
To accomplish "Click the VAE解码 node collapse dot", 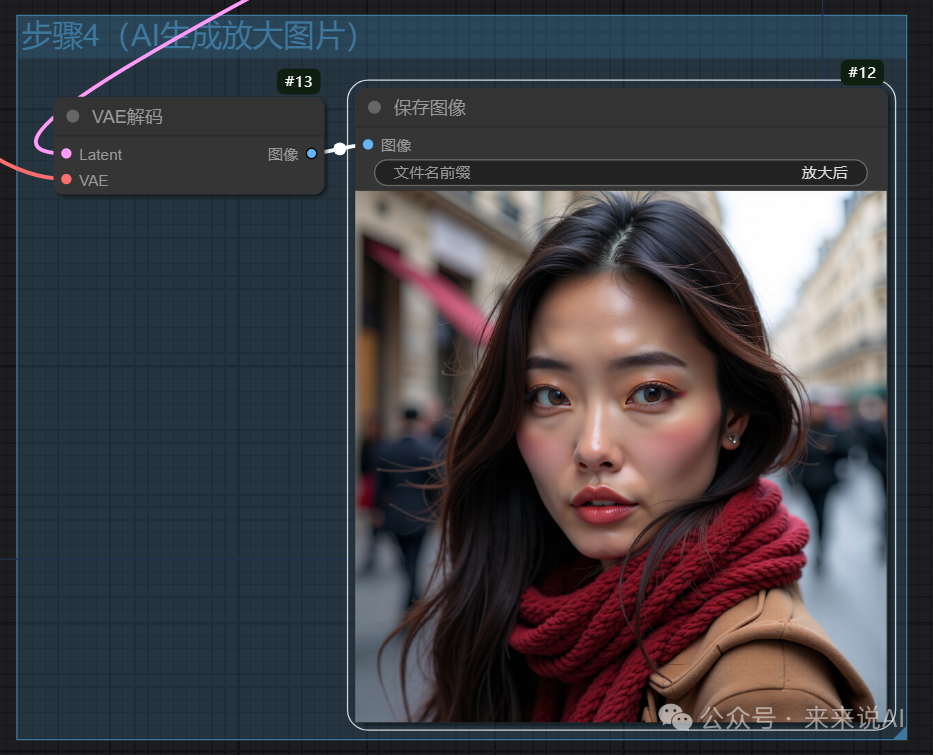I will click(73, 116).
